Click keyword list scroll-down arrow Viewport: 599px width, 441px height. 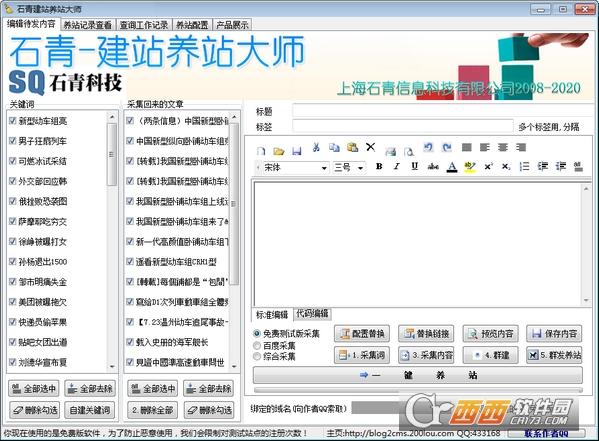click(112, 366)
